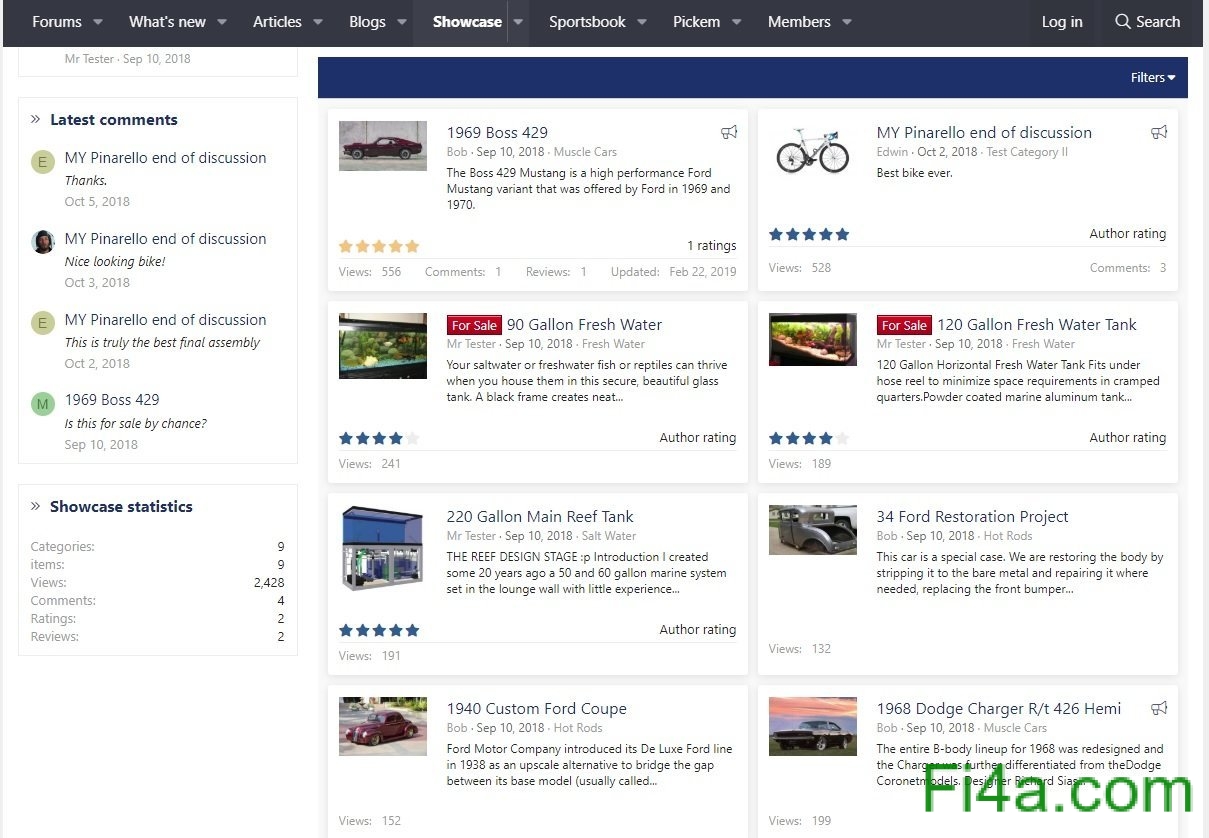1209x838 pixels.
Task: Go to the Sportsbook tab
Action: [x=587, y=22]
